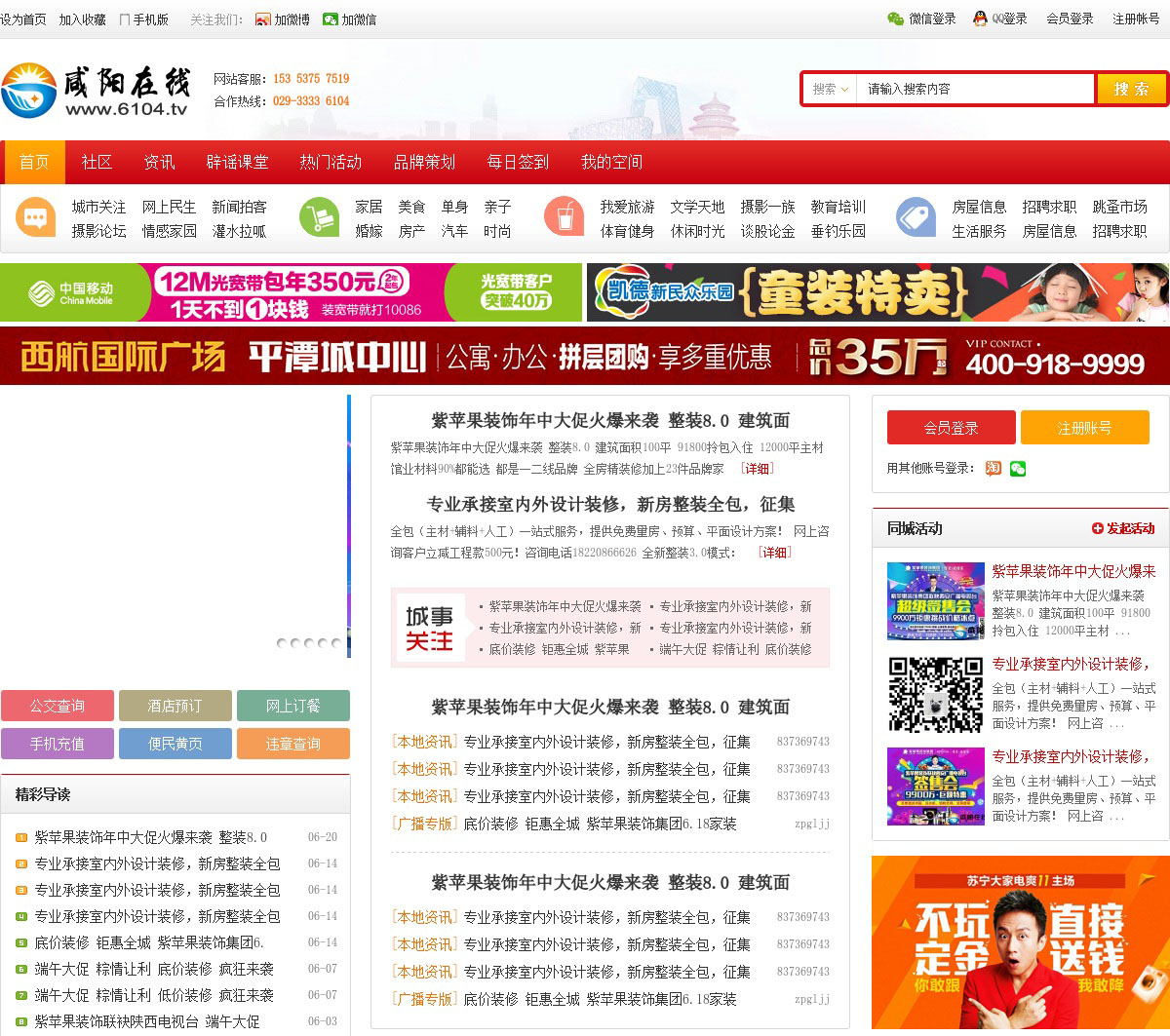Open the QR code activity thumbnail
The height and width of the screenshot is (1036, 1170).
pos(935,694)
